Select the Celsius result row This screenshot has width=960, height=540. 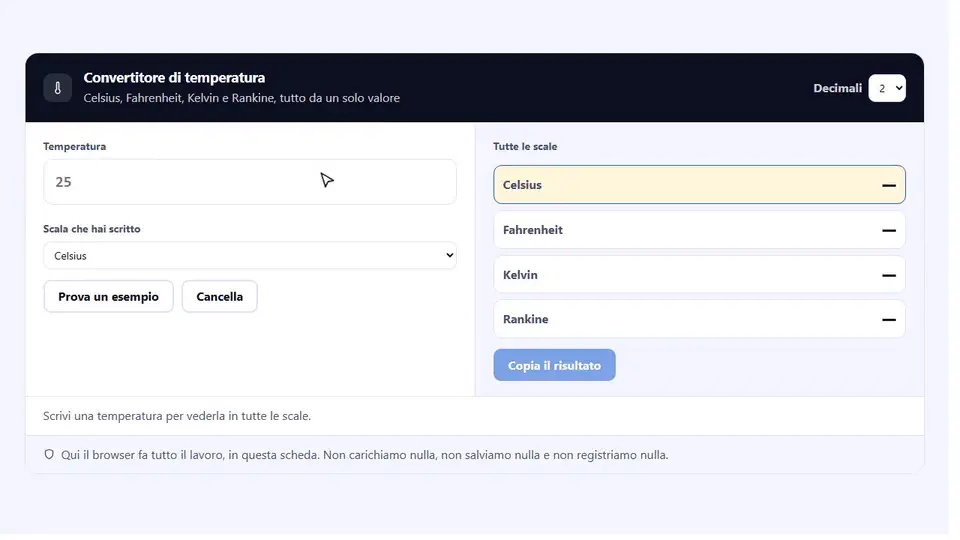pos(699,185)
